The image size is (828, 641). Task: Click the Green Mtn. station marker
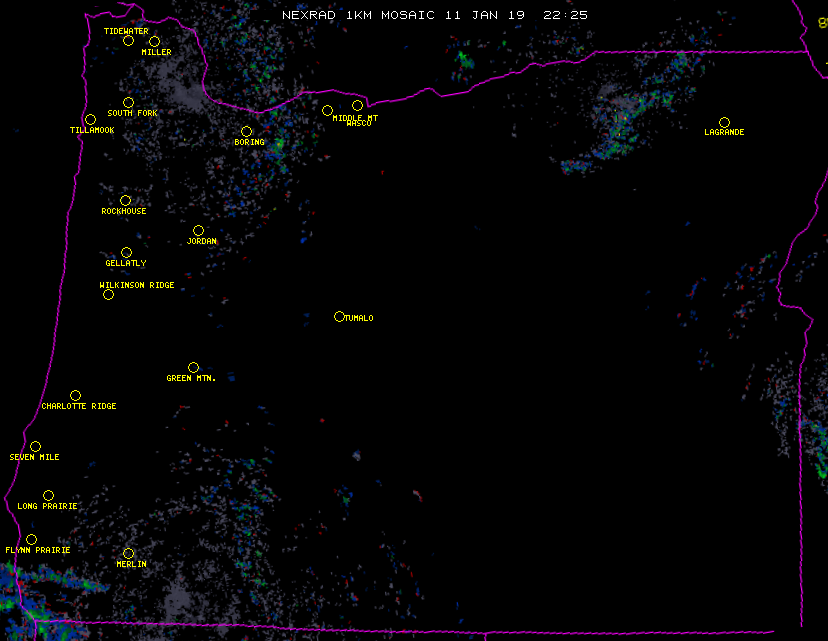pyautogui.click(x=193, y=368)
